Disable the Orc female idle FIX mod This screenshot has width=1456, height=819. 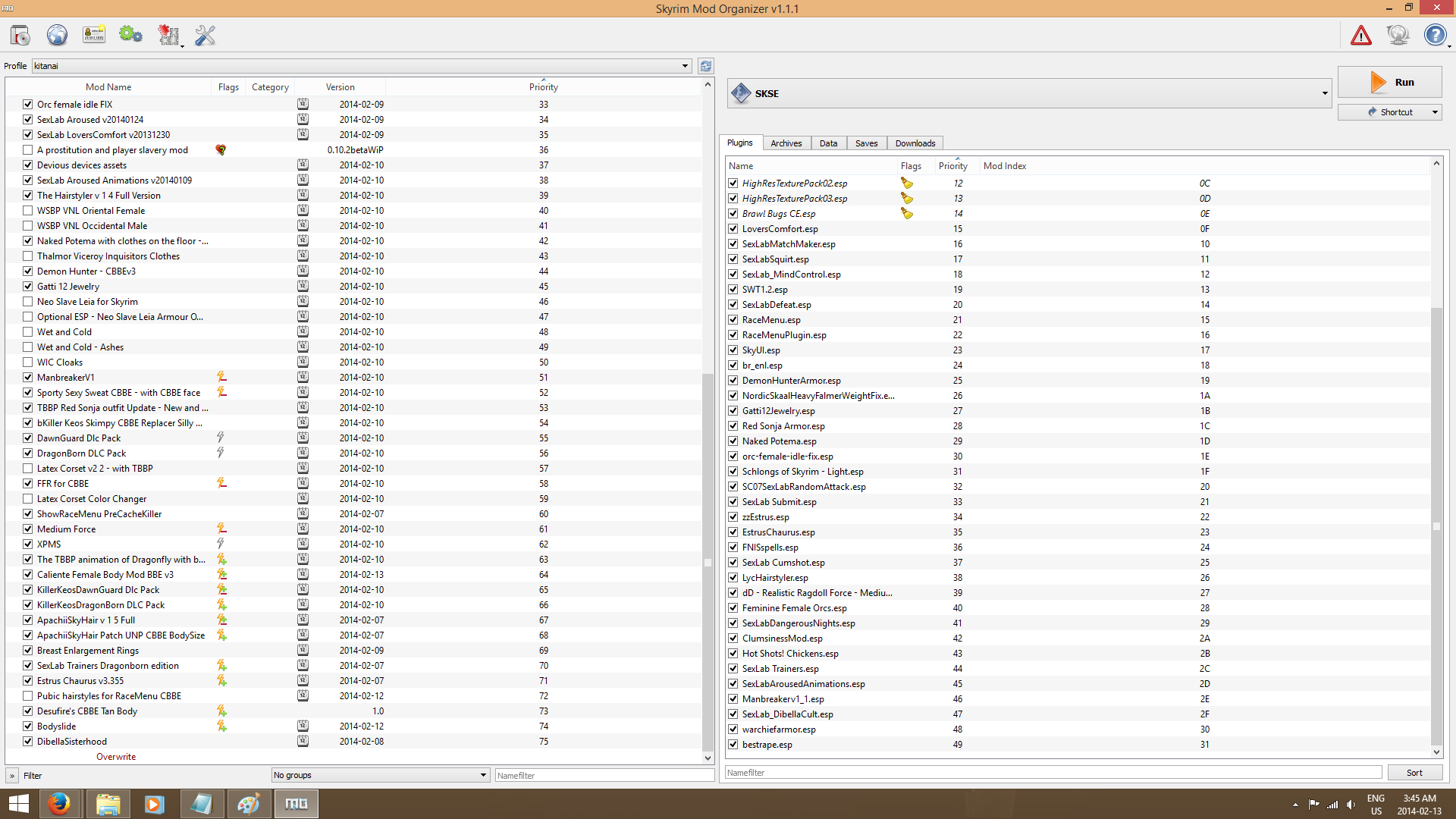pyautogui.click(x=28, y=105)
